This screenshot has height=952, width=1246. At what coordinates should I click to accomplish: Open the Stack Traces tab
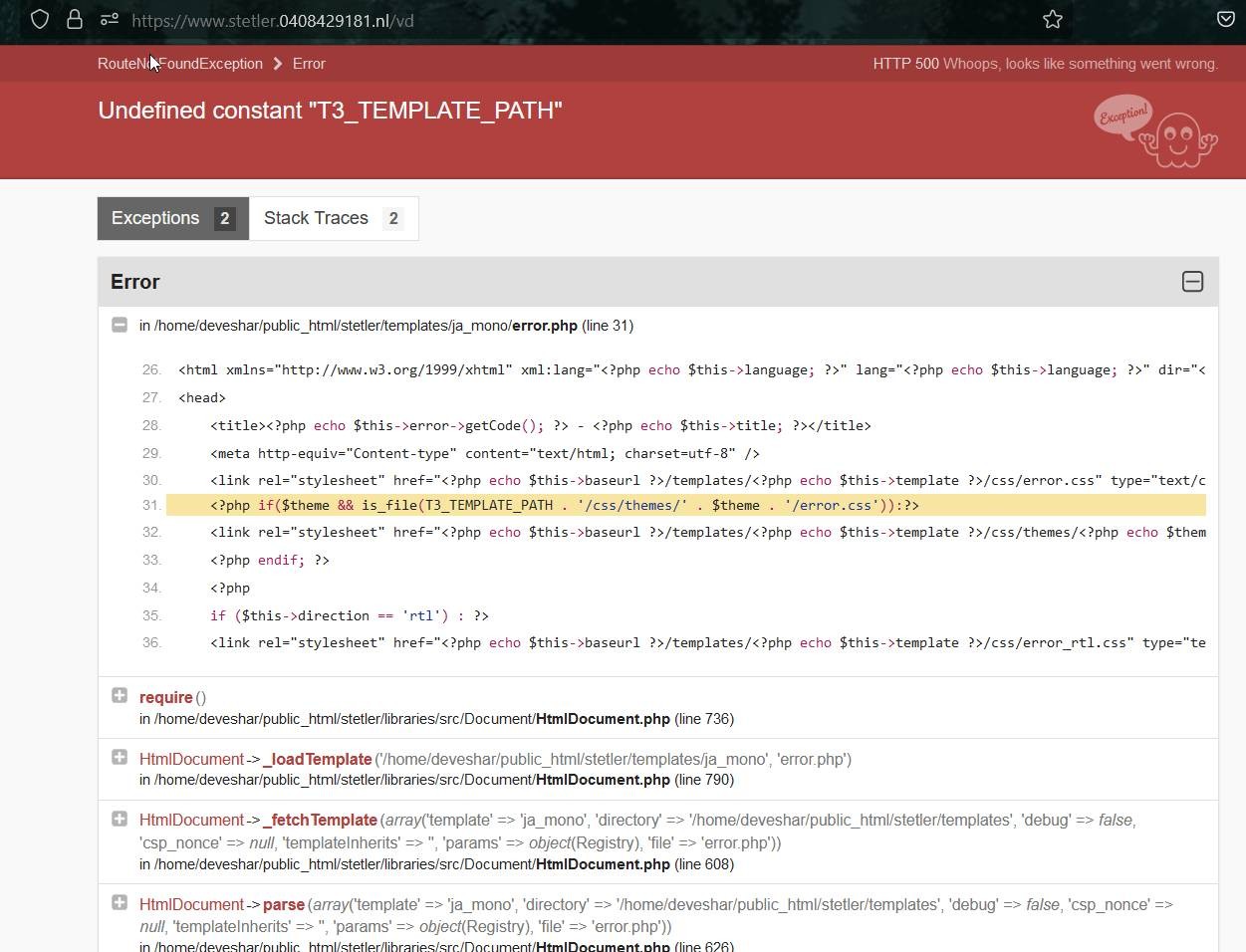pyautogui.click(x=333, y=218)
